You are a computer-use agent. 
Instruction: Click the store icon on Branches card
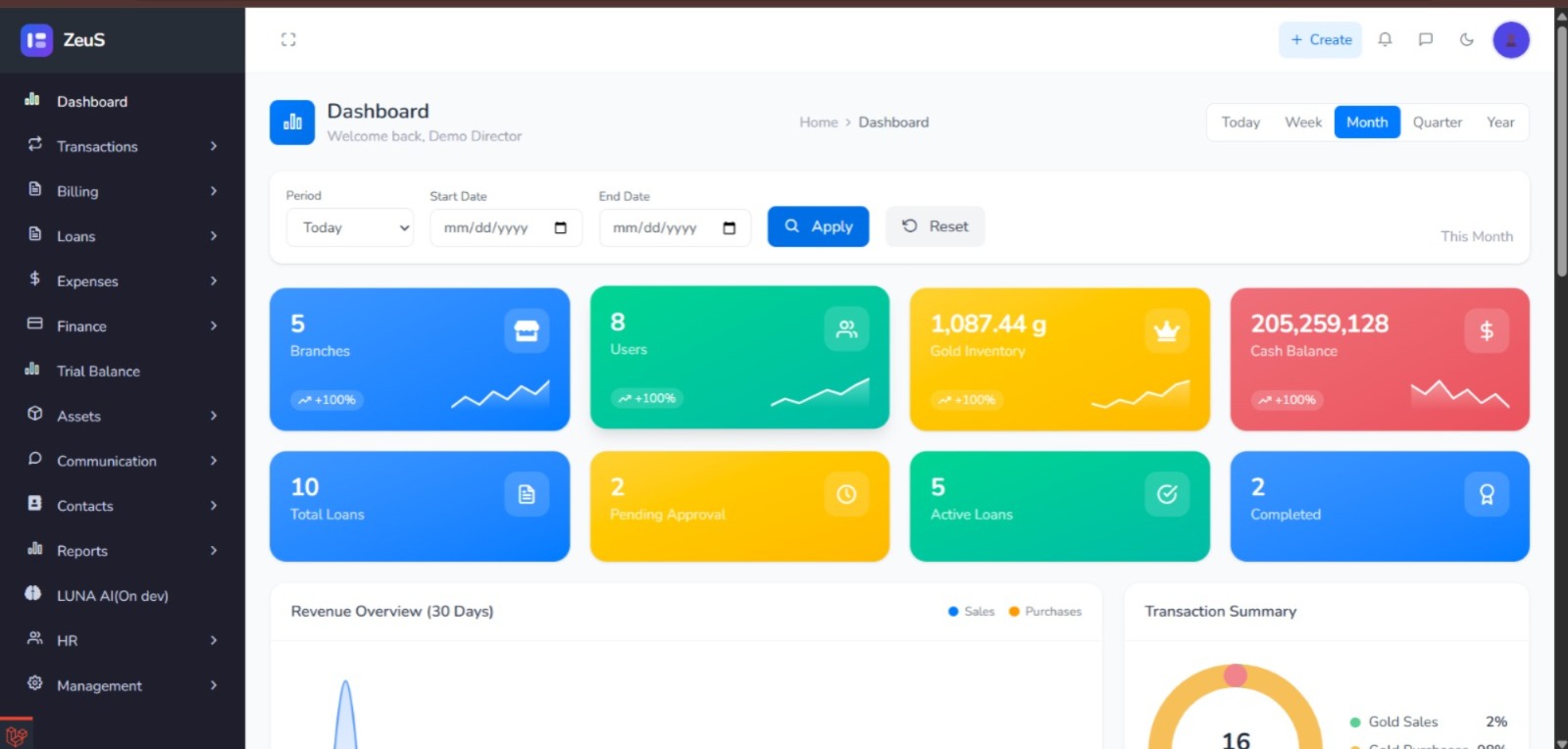point(527,331)
